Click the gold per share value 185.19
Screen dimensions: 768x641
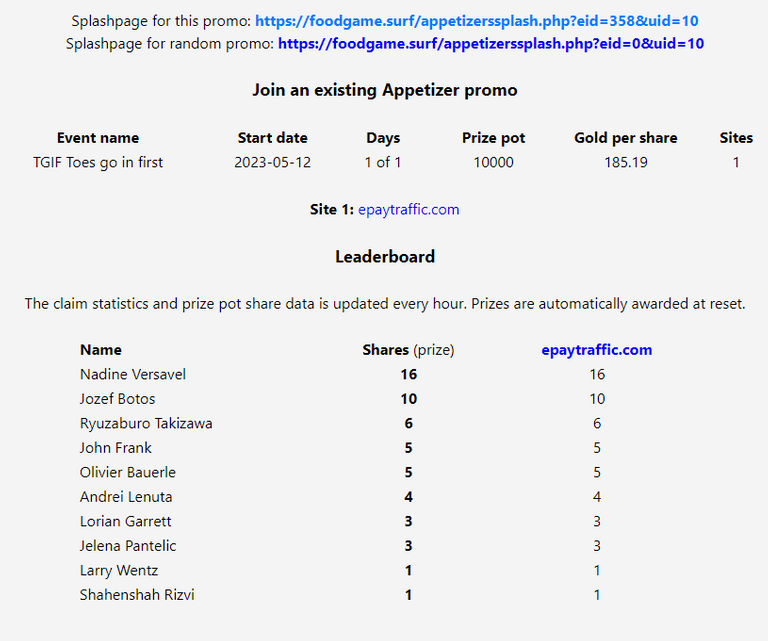coord(625,162)
